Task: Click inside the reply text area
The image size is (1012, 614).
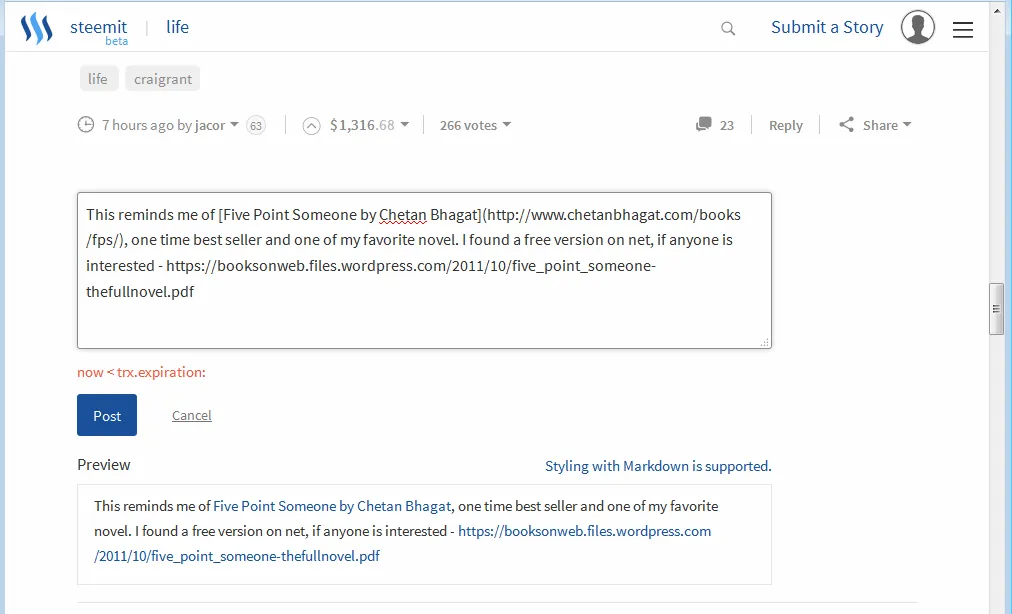Action: coord(424,270)
